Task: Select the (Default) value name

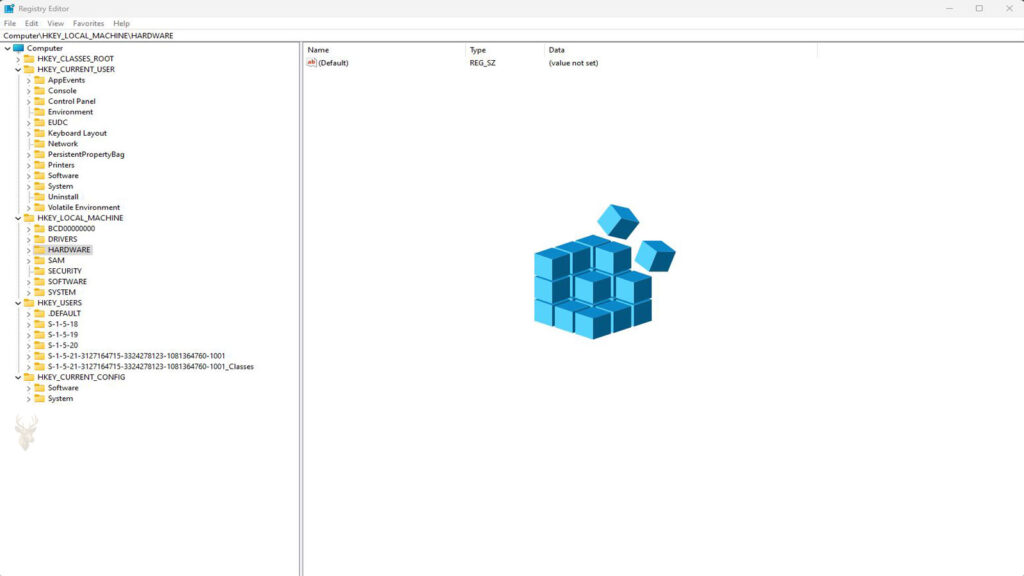Action: point(333,63)
